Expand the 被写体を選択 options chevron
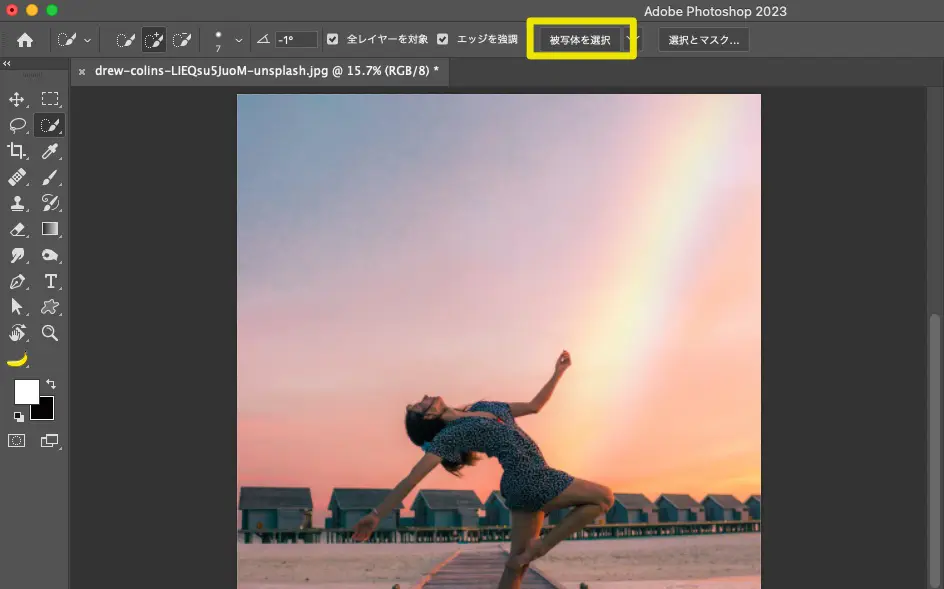Viewport: 944px width, 589px height. click(x=633, y=37)
